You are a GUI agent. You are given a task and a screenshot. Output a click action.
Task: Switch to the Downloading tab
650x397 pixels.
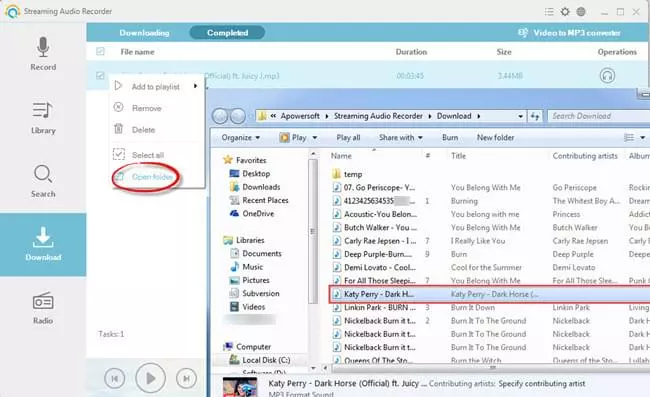pos(144,33)
